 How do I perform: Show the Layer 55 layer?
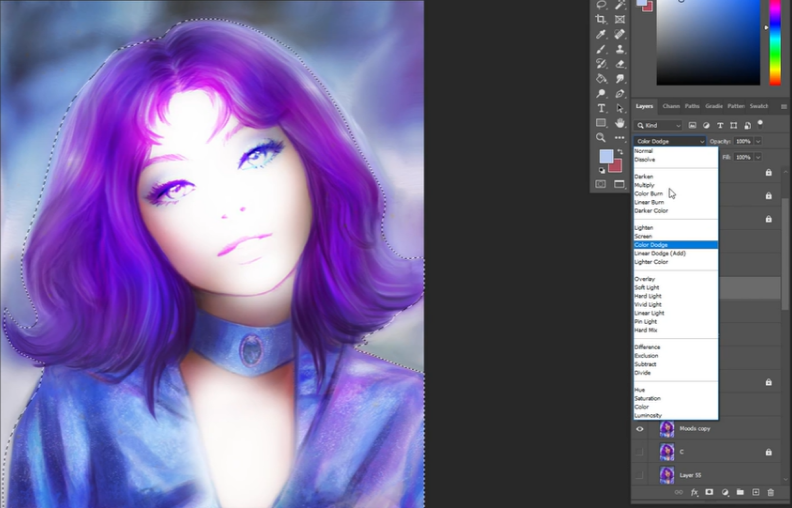pyautogui.click(x=639, y=475)
